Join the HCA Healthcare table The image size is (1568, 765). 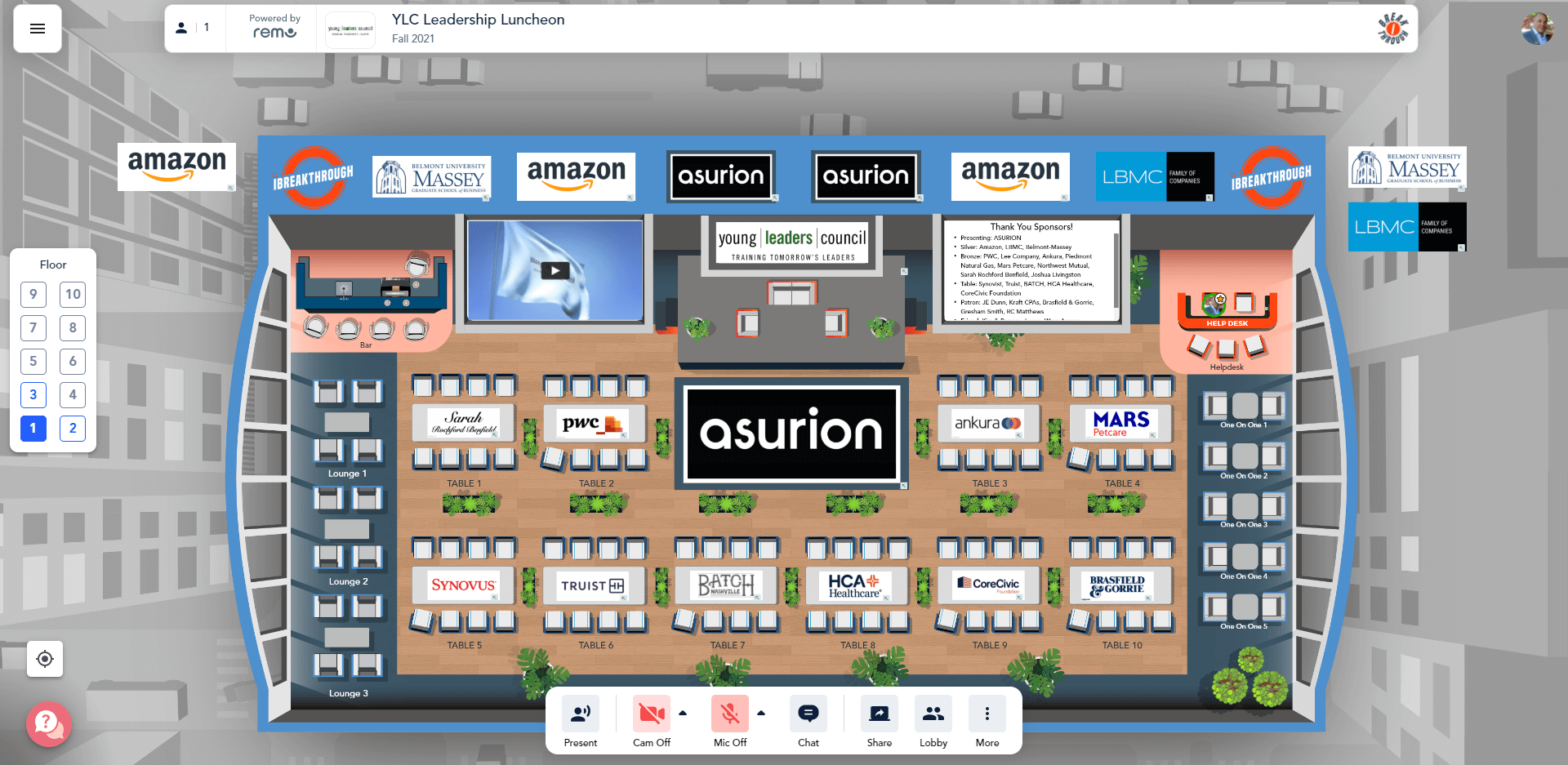coord(857,585)
